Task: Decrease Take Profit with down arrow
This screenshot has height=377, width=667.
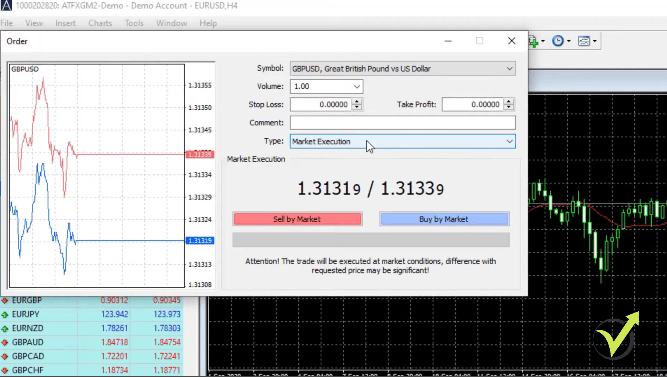Action: [x=509, y=107]
